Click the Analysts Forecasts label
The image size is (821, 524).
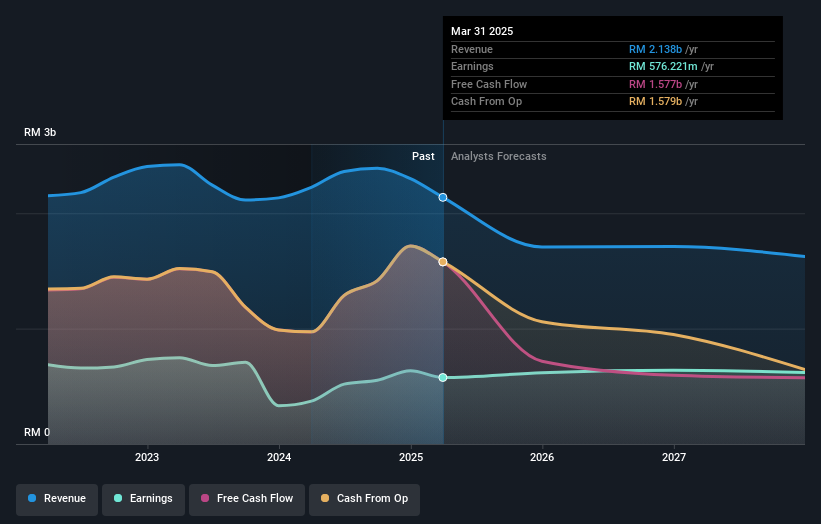[x=498, y=157]
